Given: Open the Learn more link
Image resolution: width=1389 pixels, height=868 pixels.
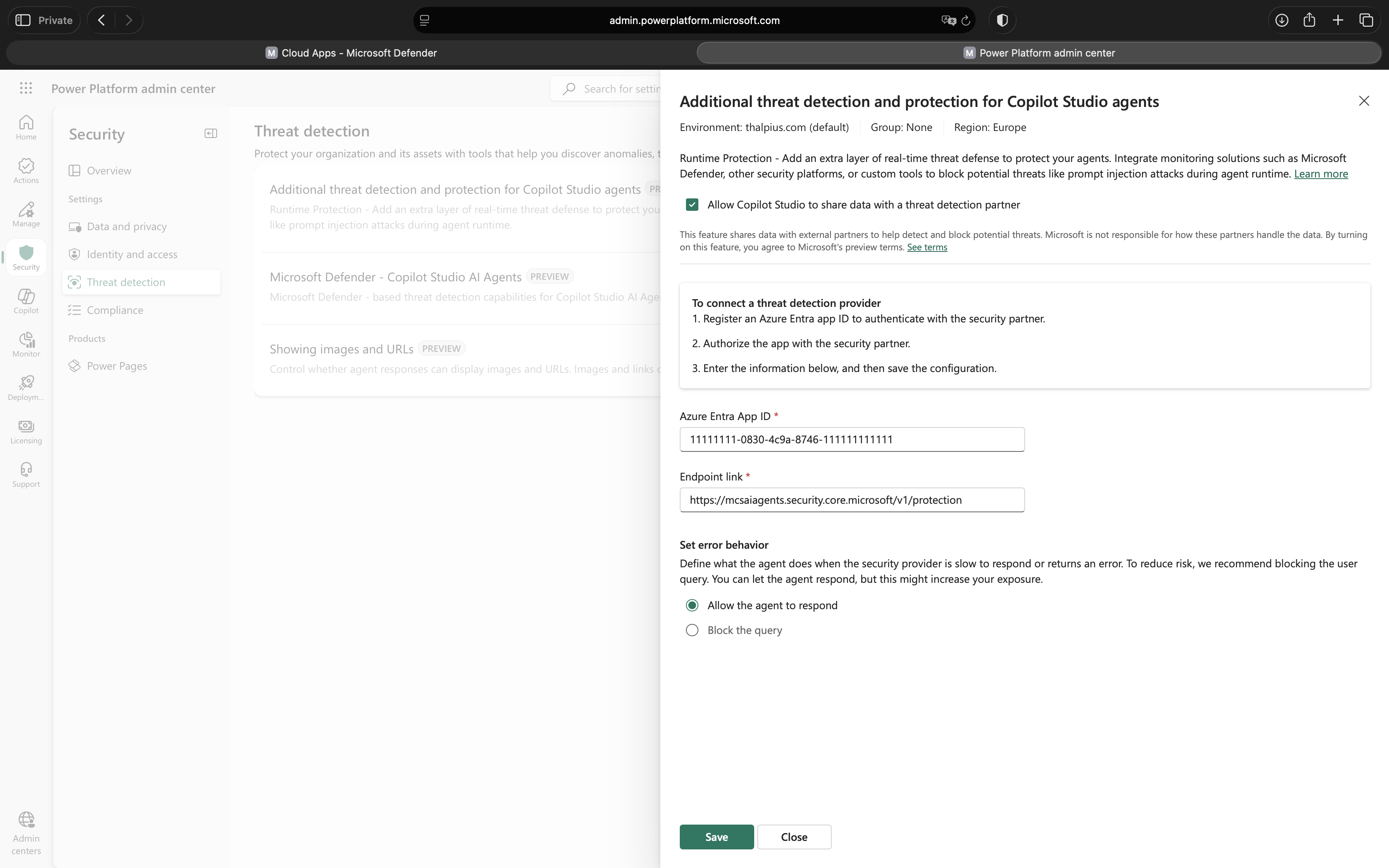Looking at the screenshot, I should 1321,174.
